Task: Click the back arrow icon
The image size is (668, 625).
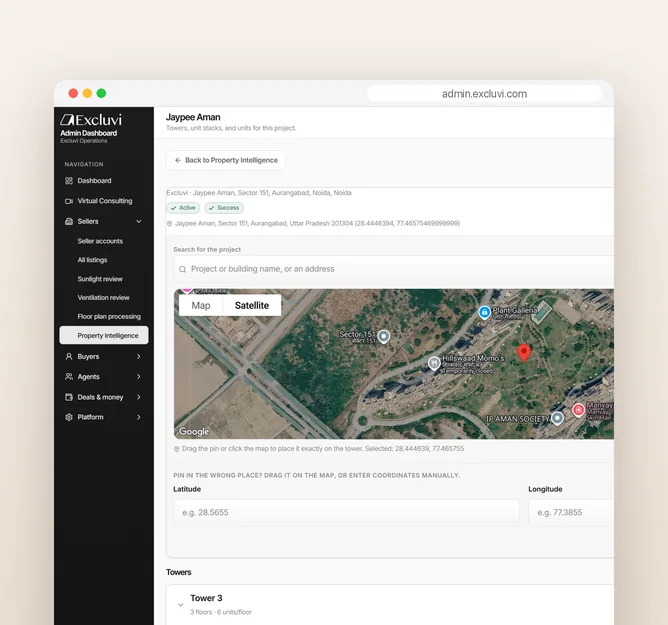Action: click(x=178, y=160)
